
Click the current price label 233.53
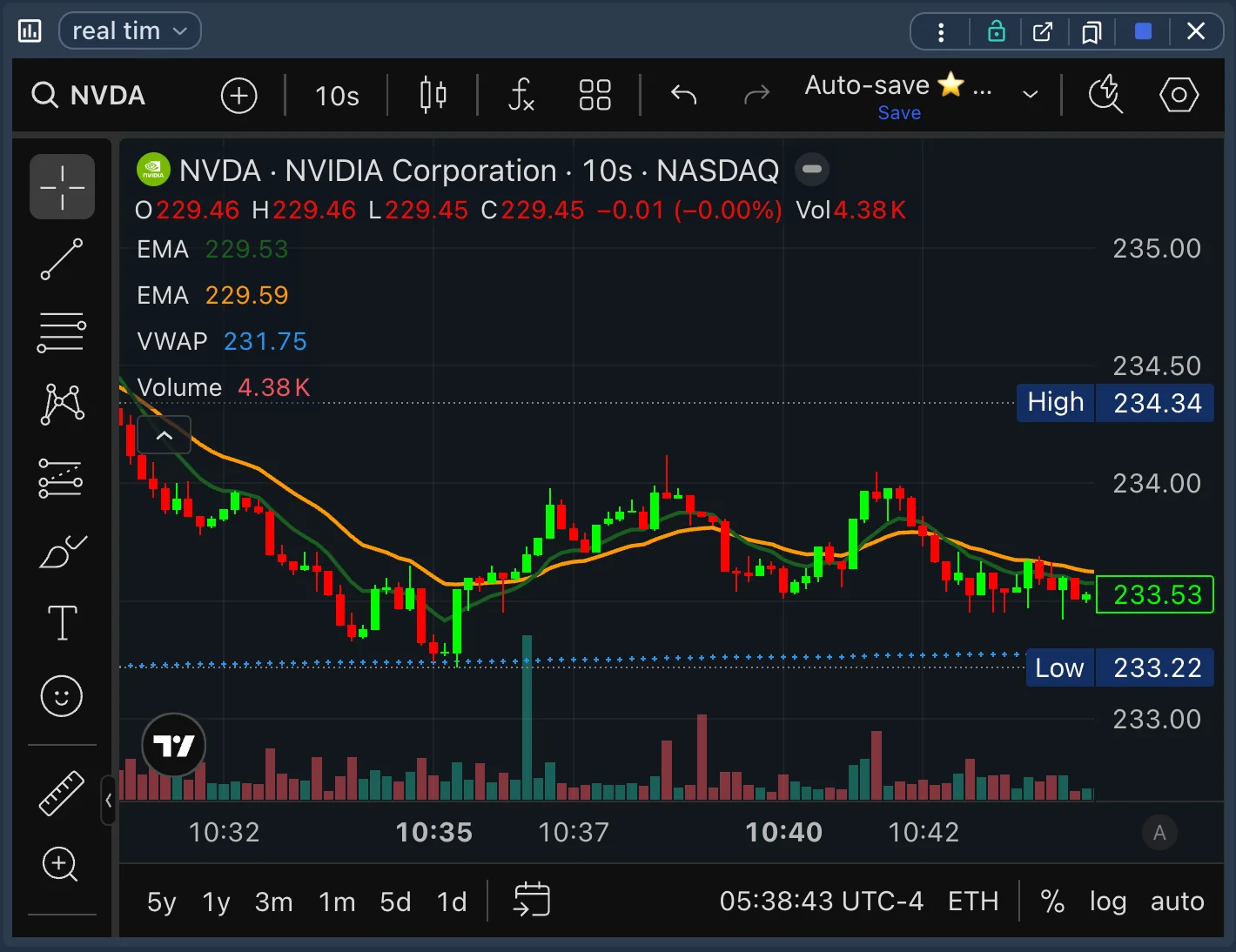tap(1155, 594)
